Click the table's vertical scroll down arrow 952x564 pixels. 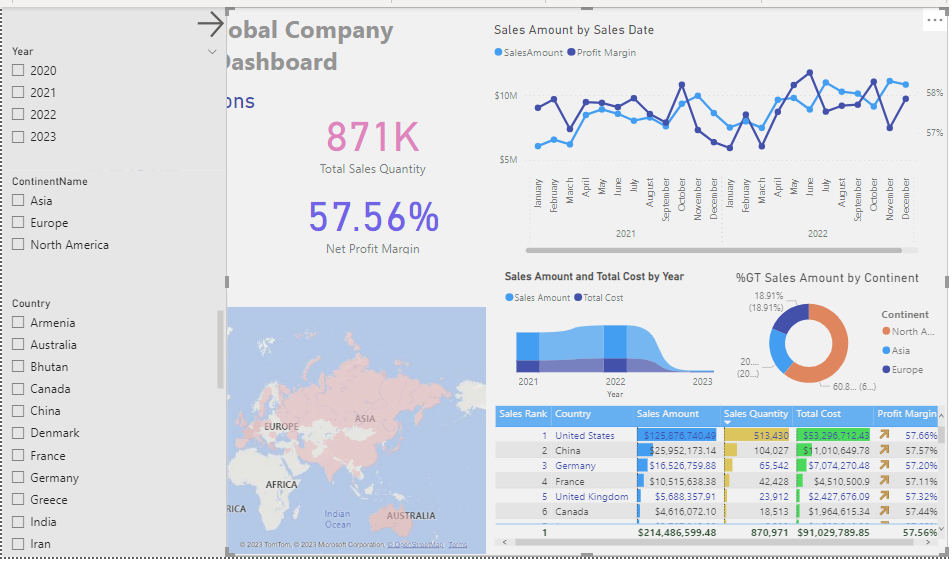pyautogui.click(x=943, y=527)
